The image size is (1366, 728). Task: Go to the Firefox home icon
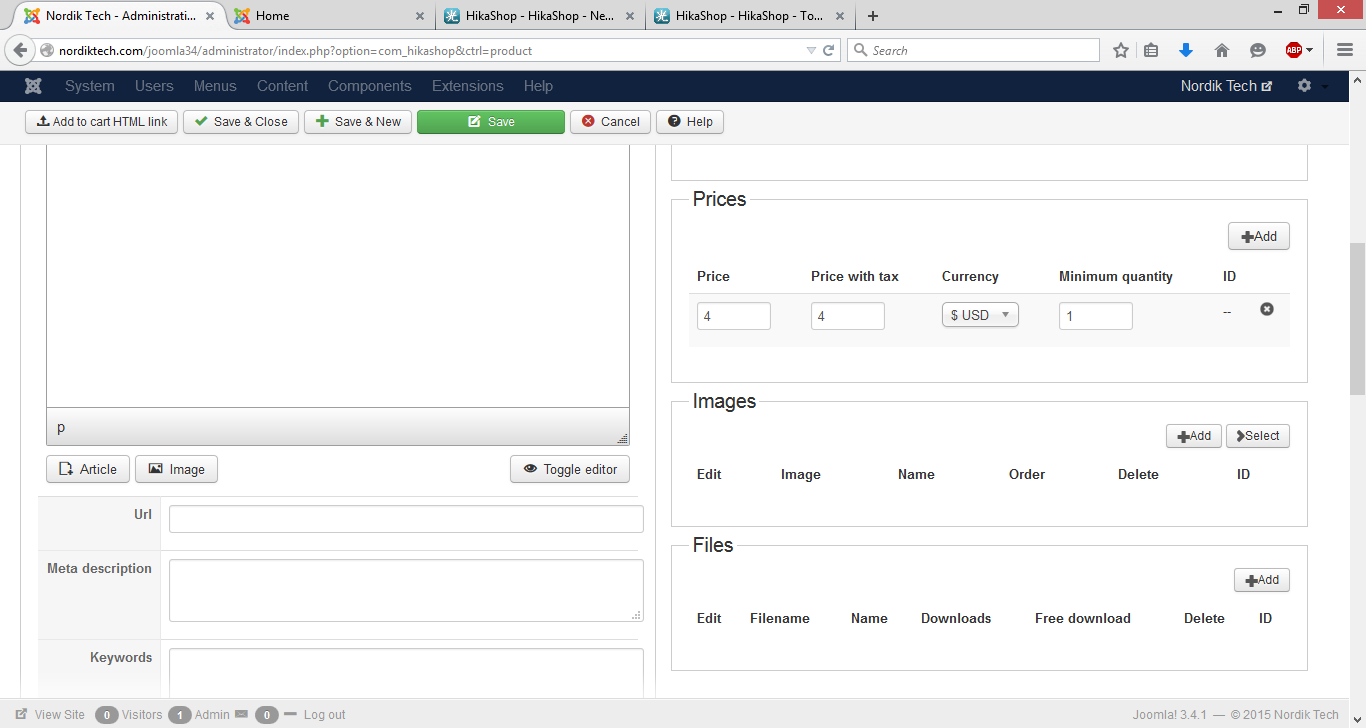(1222, 50)
